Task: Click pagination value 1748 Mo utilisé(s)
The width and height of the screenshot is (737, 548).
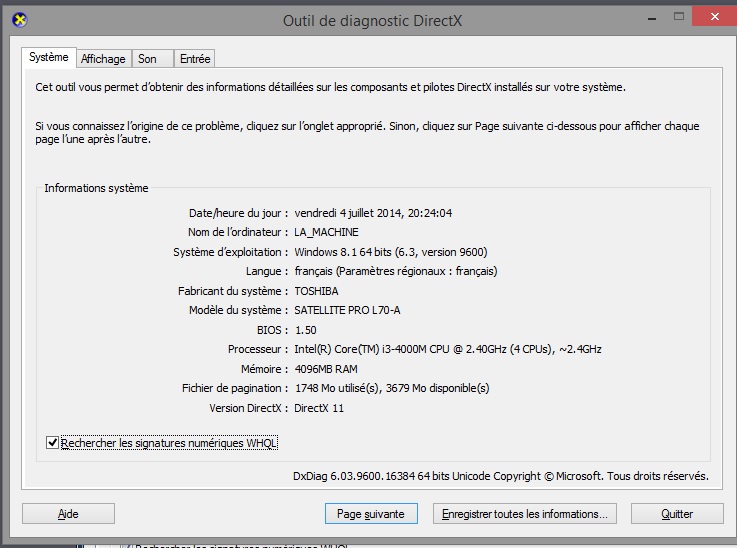Action: click(392, 388)
